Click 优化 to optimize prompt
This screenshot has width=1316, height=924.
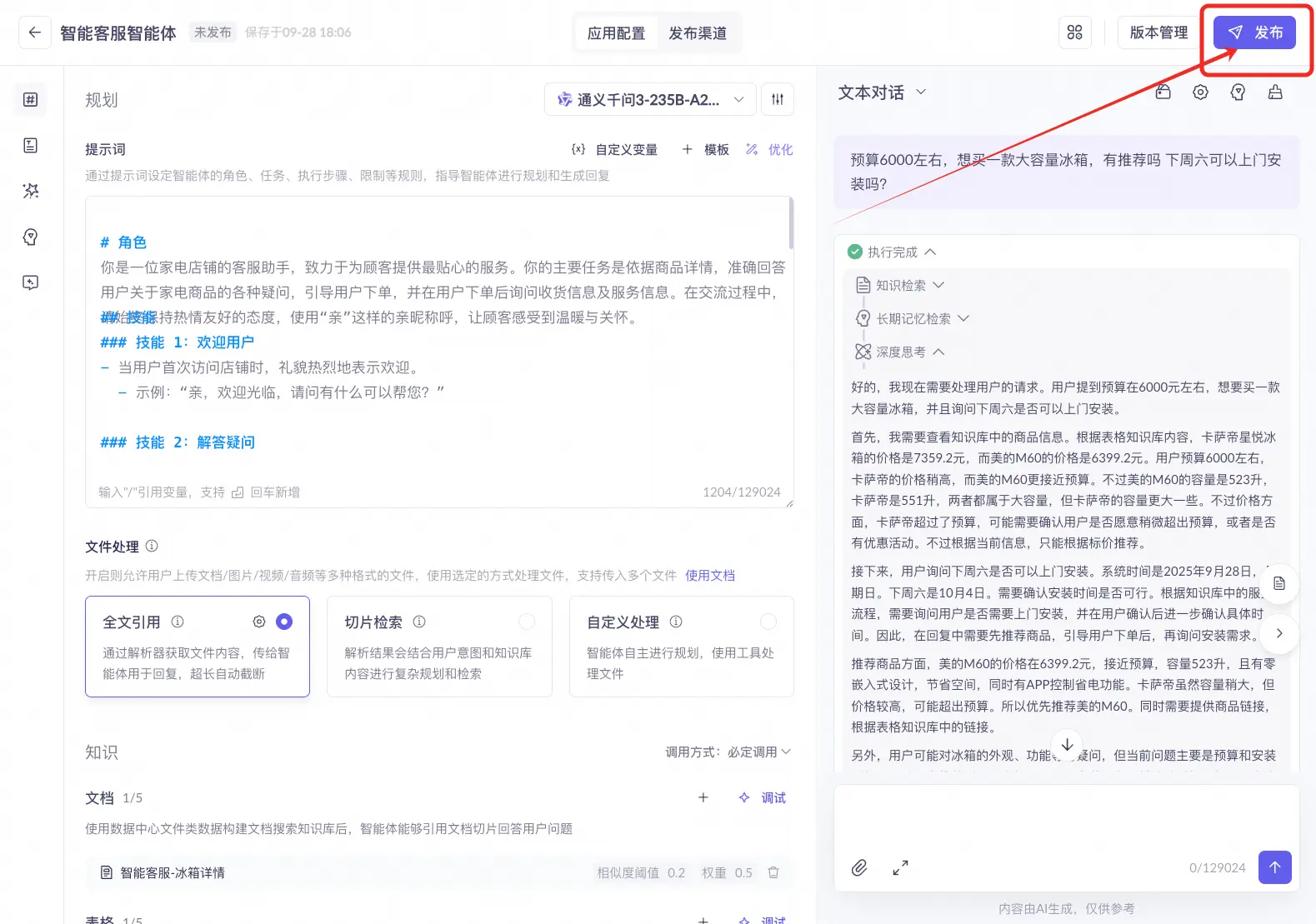pos(769,149)
